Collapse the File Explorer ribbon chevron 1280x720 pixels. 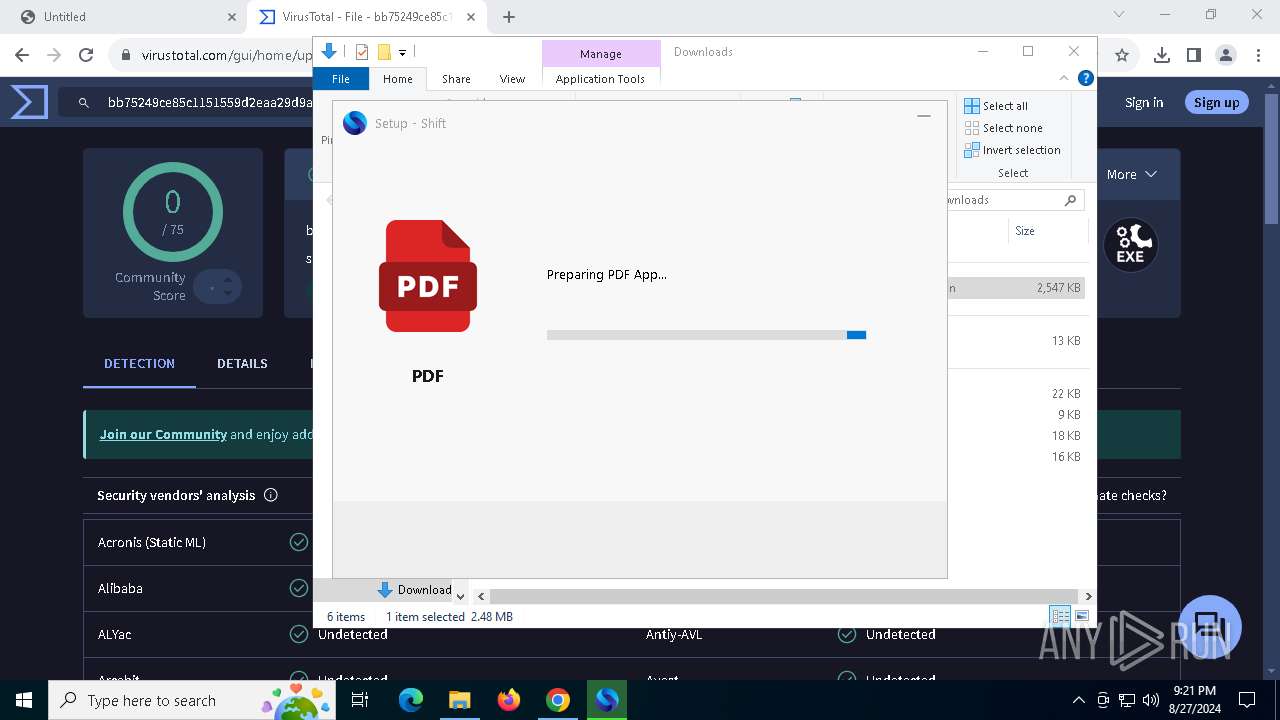point(1064,78)
